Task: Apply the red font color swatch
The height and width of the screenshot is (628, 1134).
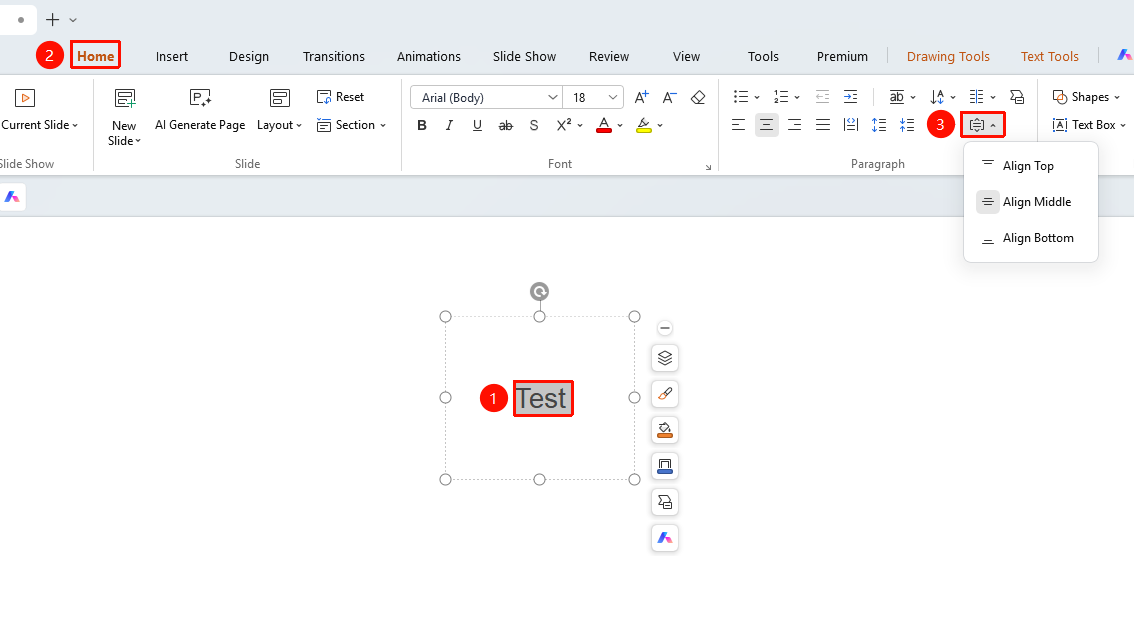Action: (604, 125)
